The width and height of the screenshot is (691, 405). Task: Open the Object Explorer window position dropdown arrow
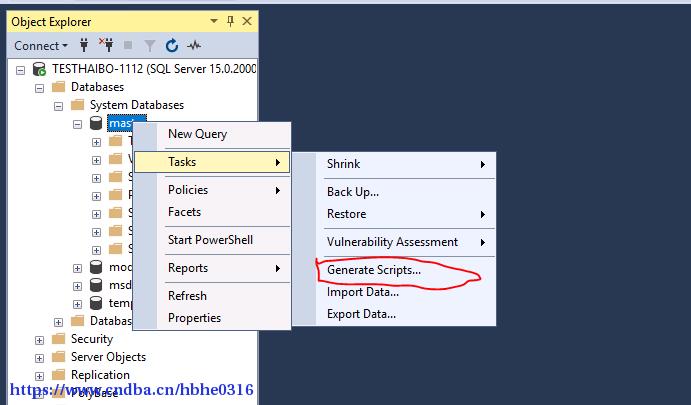point(214,21)
